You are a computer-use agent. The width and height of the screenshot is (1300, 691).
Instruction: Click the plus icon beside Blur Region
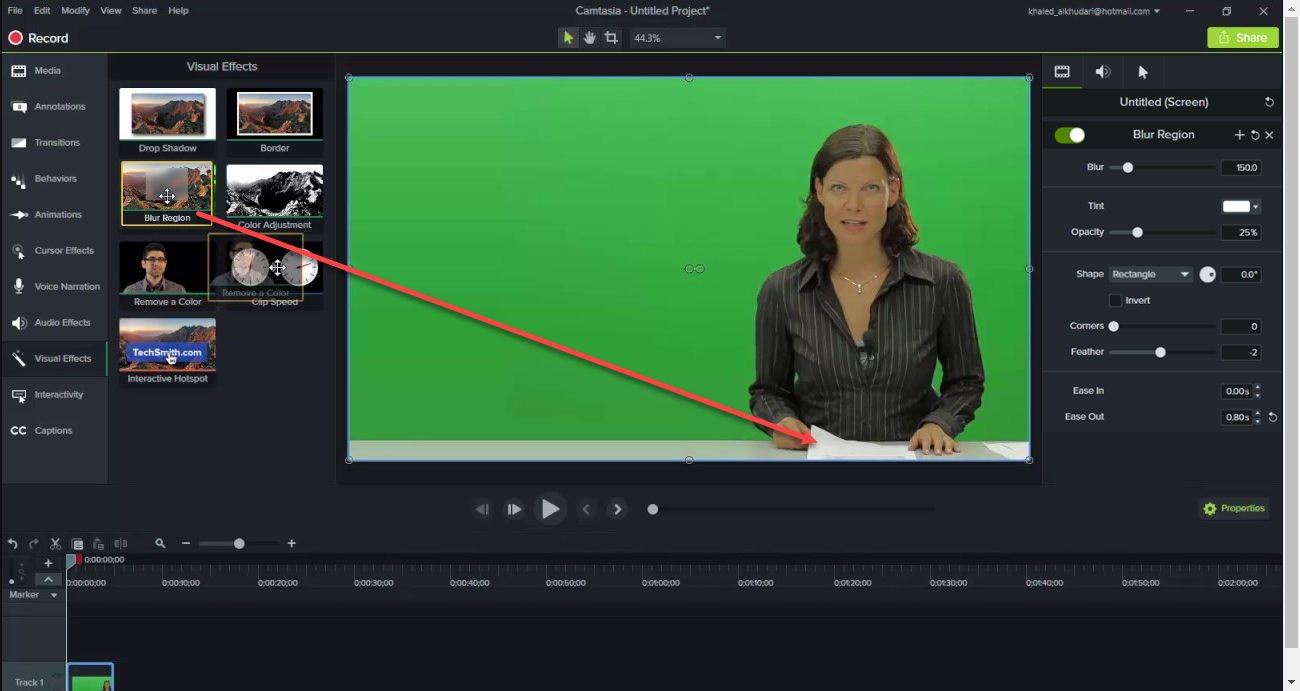pos(1240,135)
